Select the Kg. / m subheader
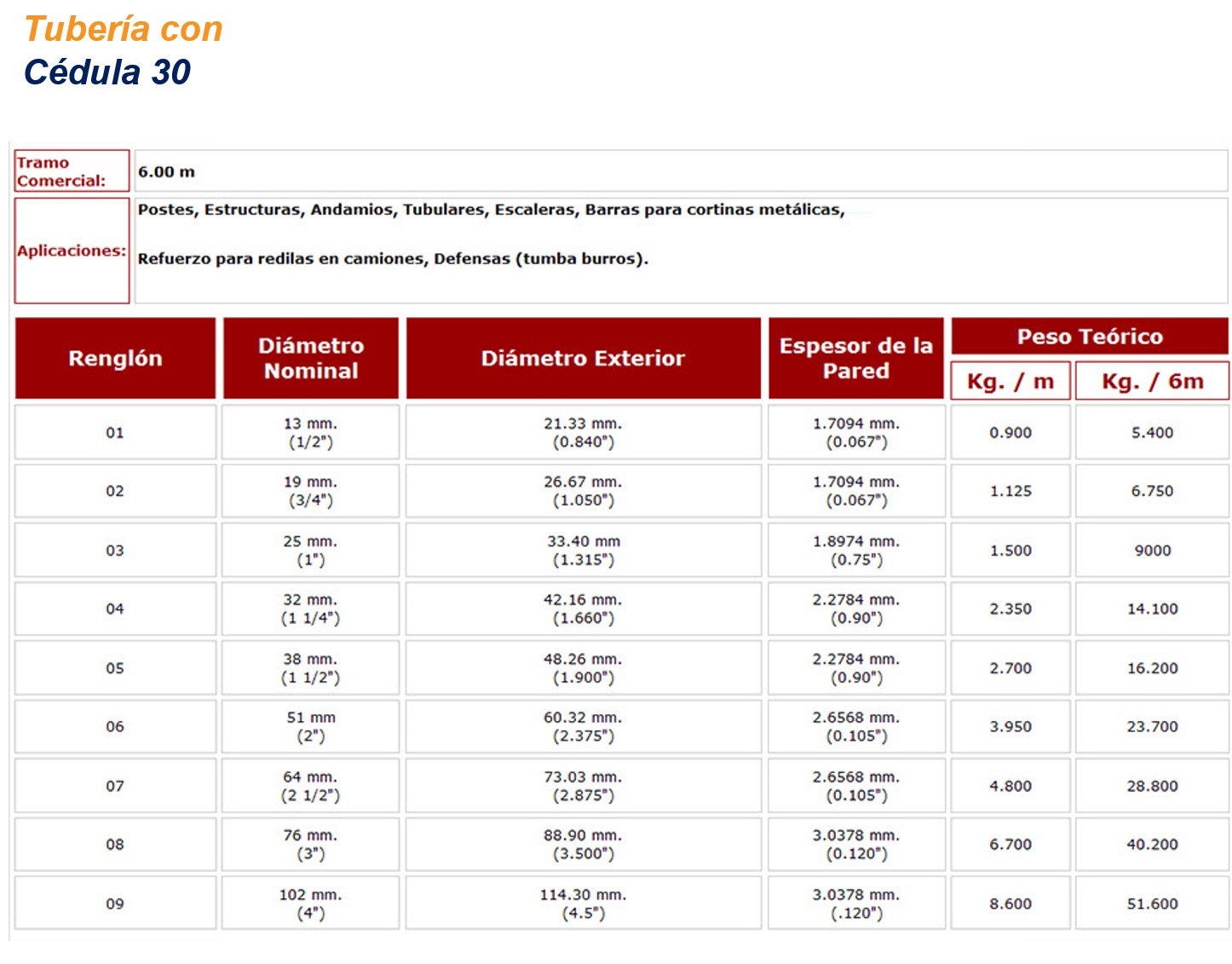Viewport: 1232px width, 964px height. (1010, 381)
